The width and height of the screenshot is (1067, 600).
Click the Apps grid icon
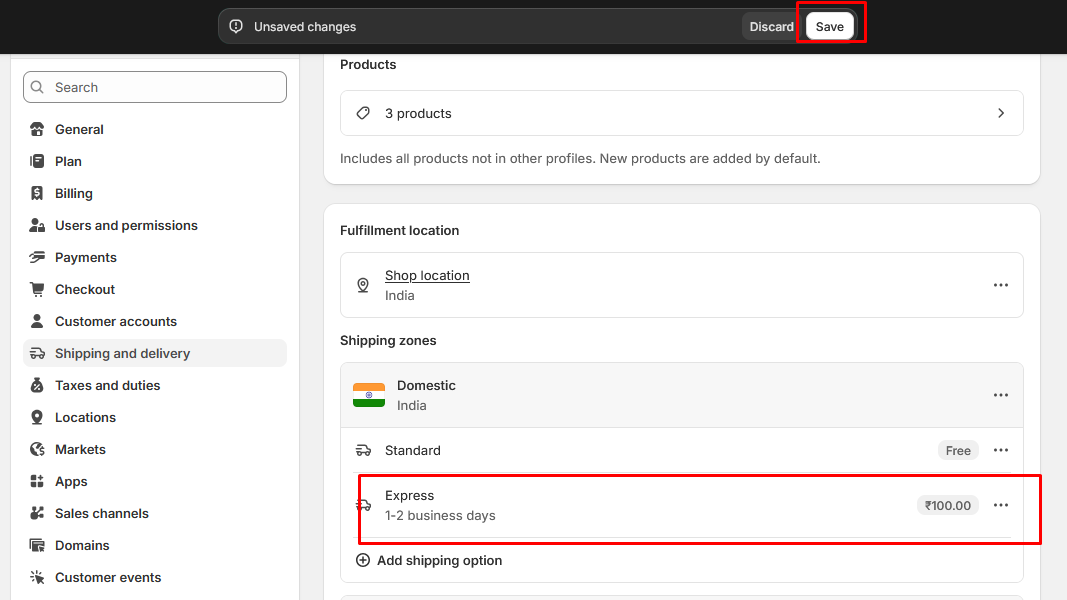[x=37, y=481]
